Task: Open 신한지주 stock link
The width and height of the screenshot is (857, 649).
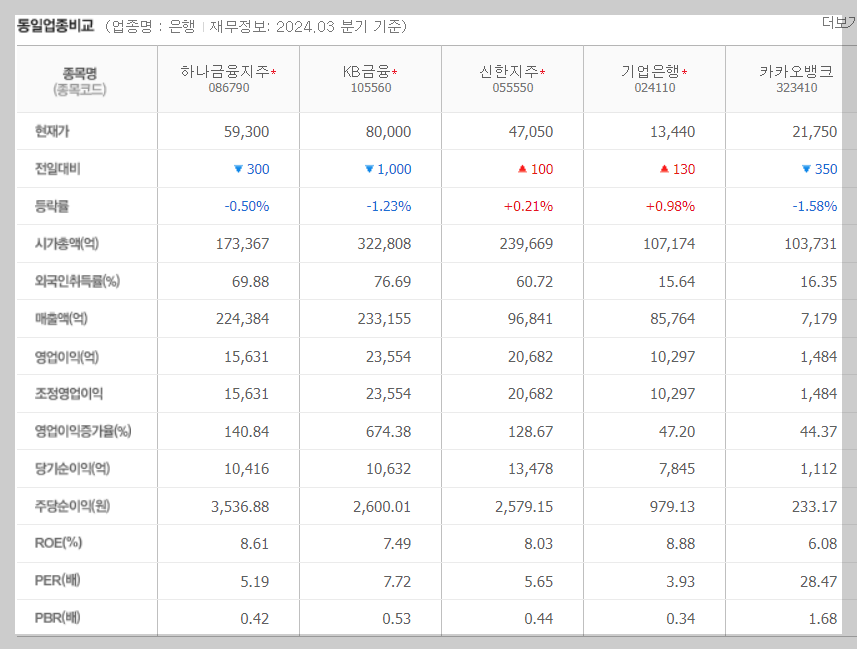Action: point(509,72)
